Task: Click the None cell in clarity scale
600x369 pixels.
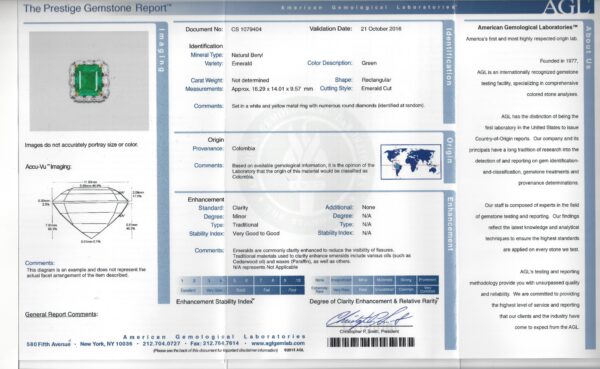Action: [320, 280]
